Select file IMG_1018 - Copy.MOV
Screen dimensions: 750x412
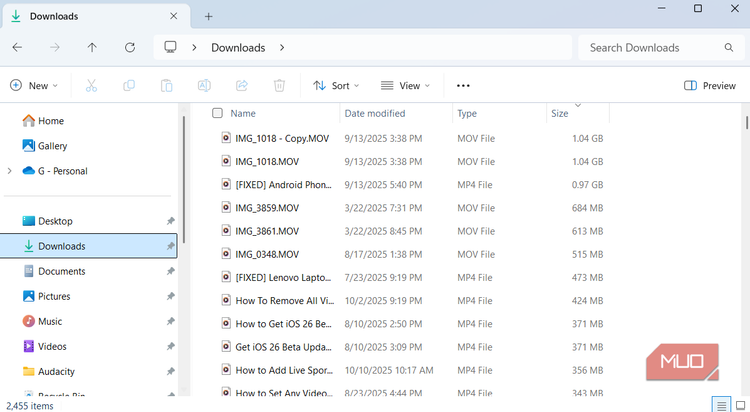pyautogui.click(x=282, y=138)
